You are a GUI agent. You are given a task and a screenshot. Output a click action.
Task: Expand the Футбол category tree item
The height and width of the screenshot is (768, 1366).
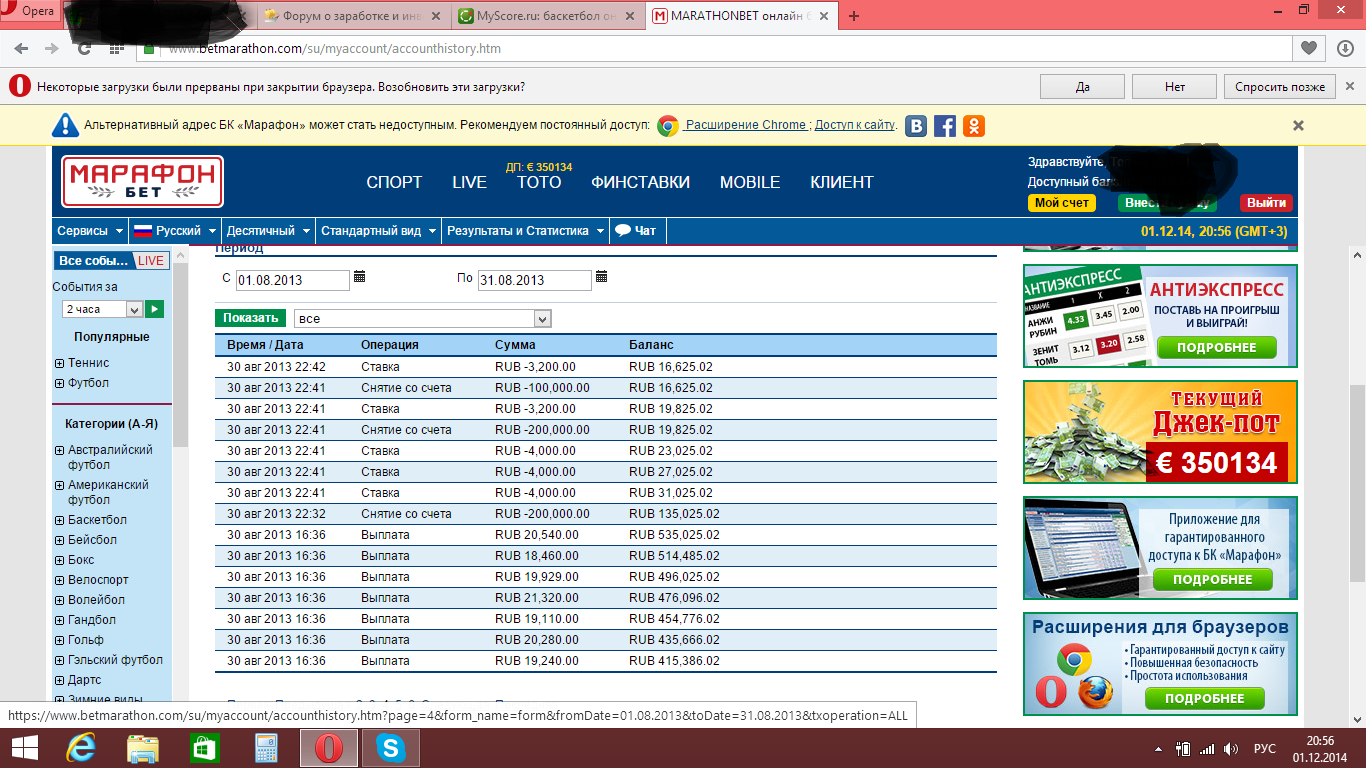pos(59,383)
